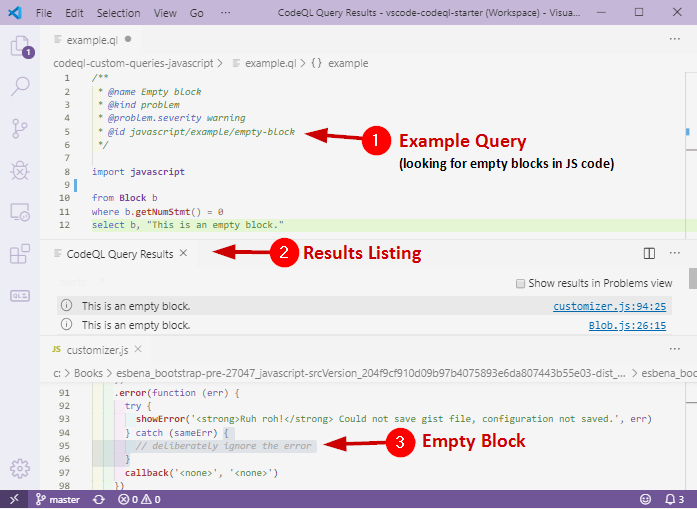Screen dimensions: 697x509
Task: Click the '@id javascript/example/empty-block' comment line
Action: (196, 132)
